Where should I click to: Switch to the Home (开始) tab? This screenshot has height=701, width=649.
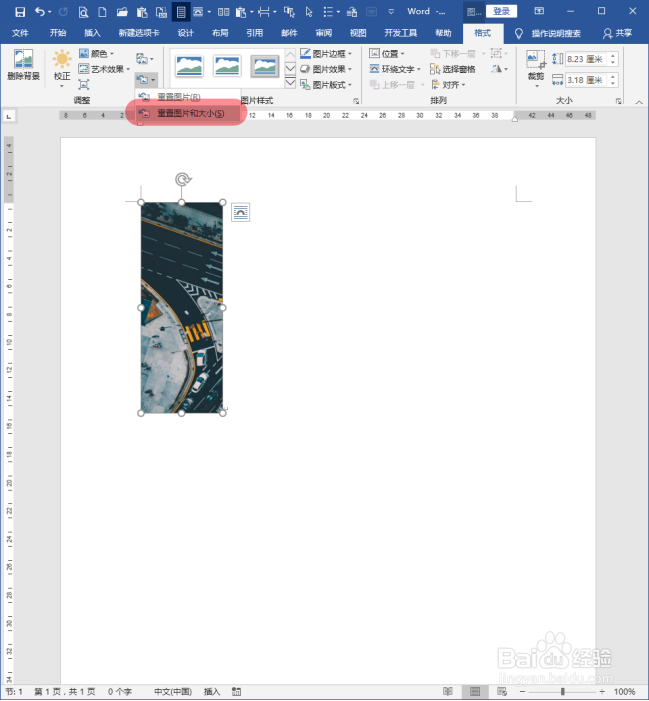tap(58, 33)
